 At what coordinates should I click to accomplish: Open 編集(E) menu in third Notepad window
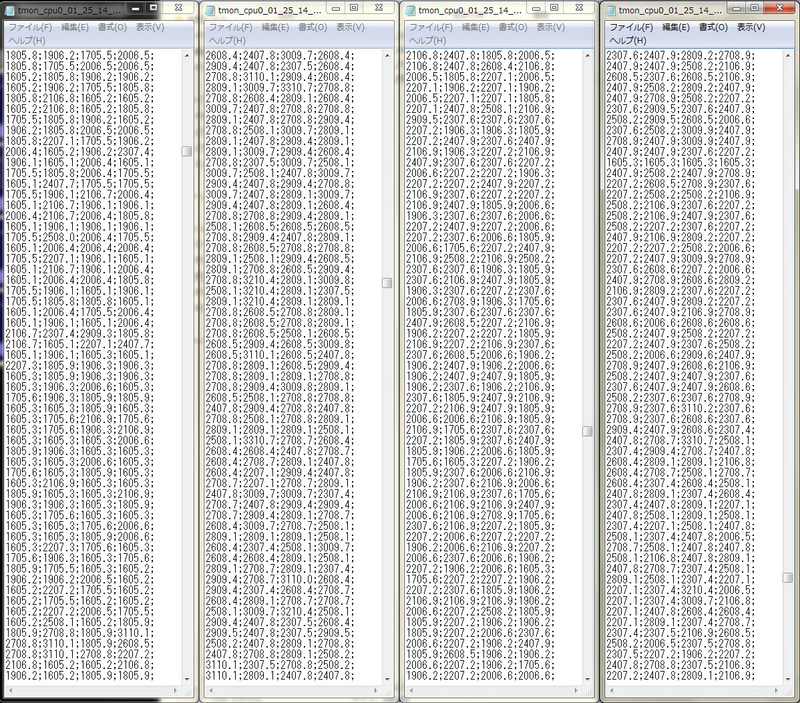(476, 27)
